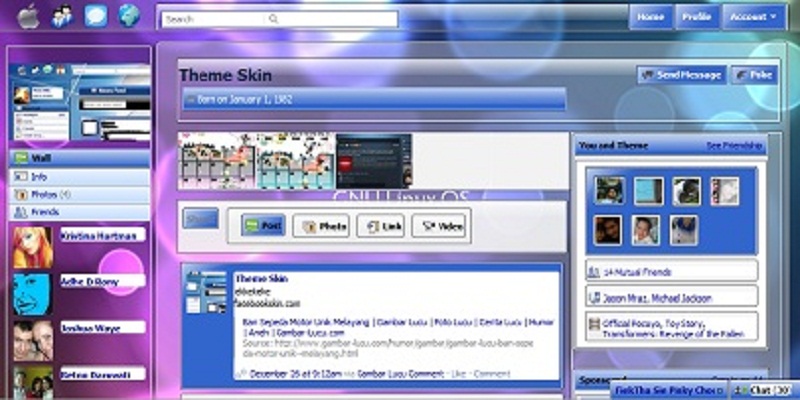Open the messages speech bubble icon
The width and height of the screenshot is (800, 400).
pyautogui.click(x=96, y=16)
